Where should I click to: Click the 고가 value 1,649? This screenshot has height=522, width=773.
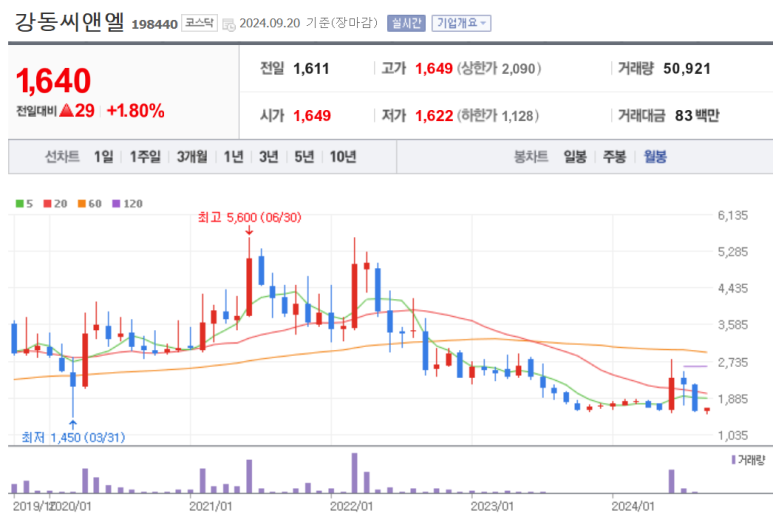click(x=434, y=69)
